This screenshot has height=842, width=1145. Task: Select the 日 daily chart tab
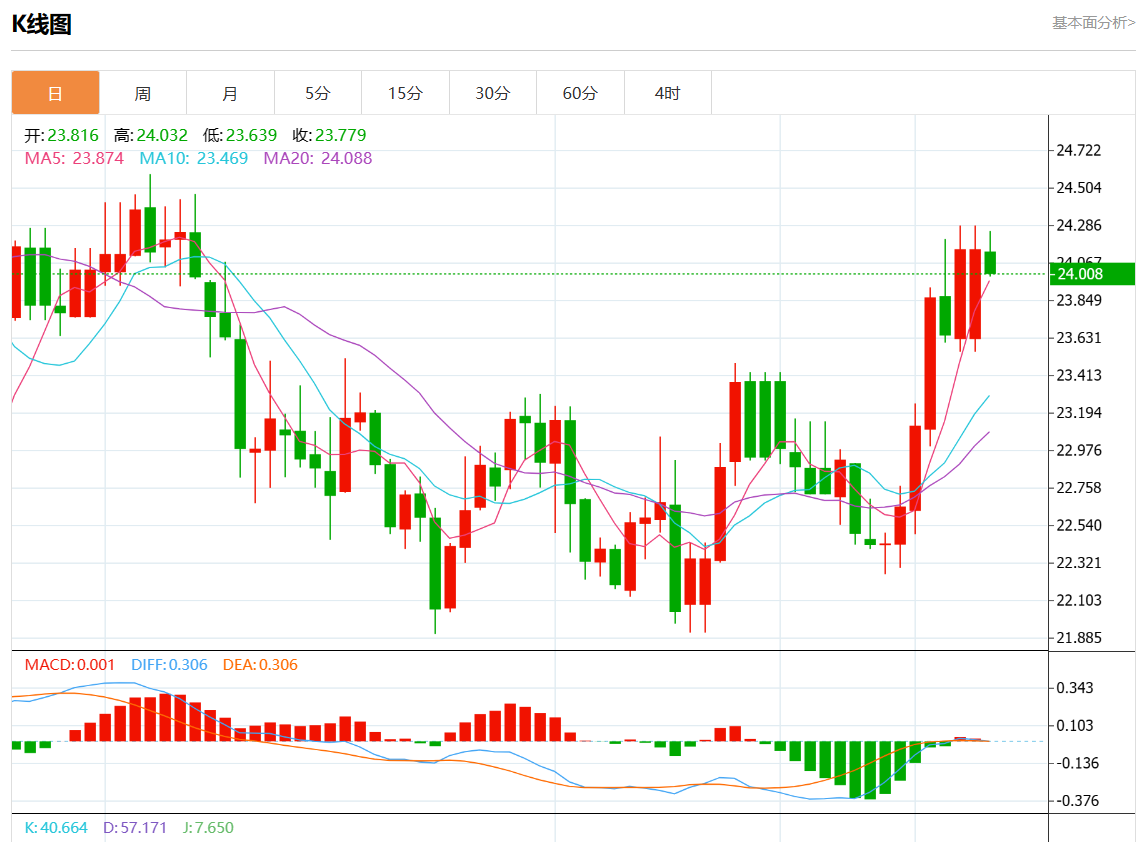tap(55, 93)
